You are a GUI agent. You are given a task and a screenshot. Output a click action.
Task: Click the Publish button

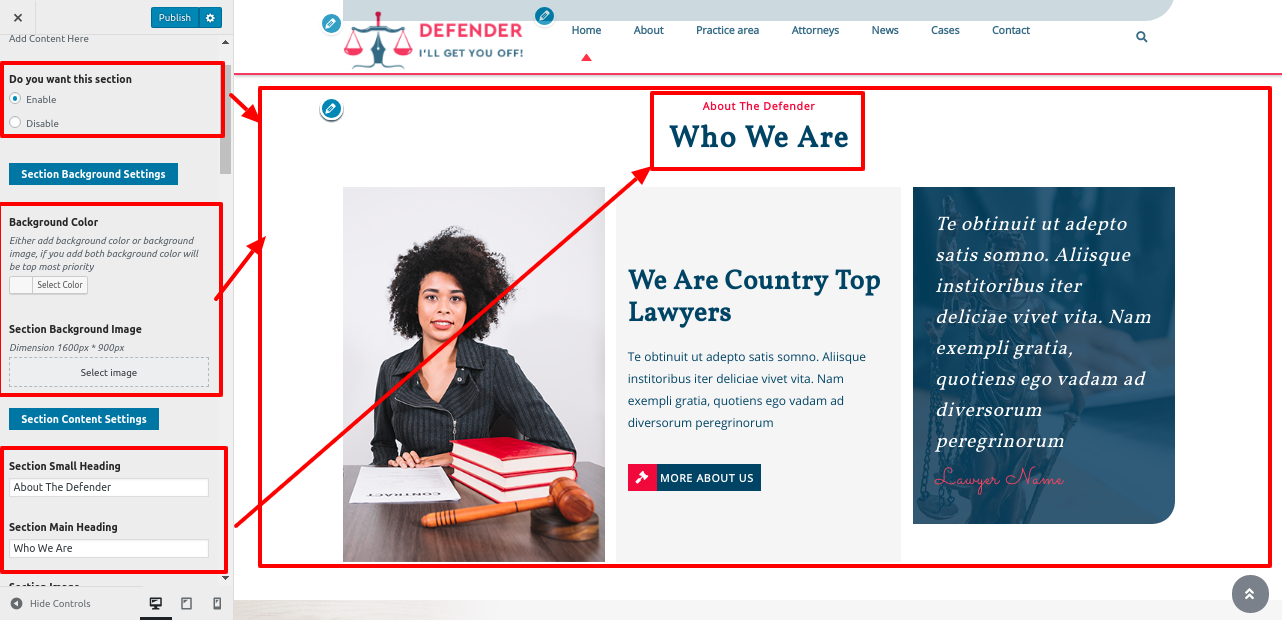click(175, 18)
